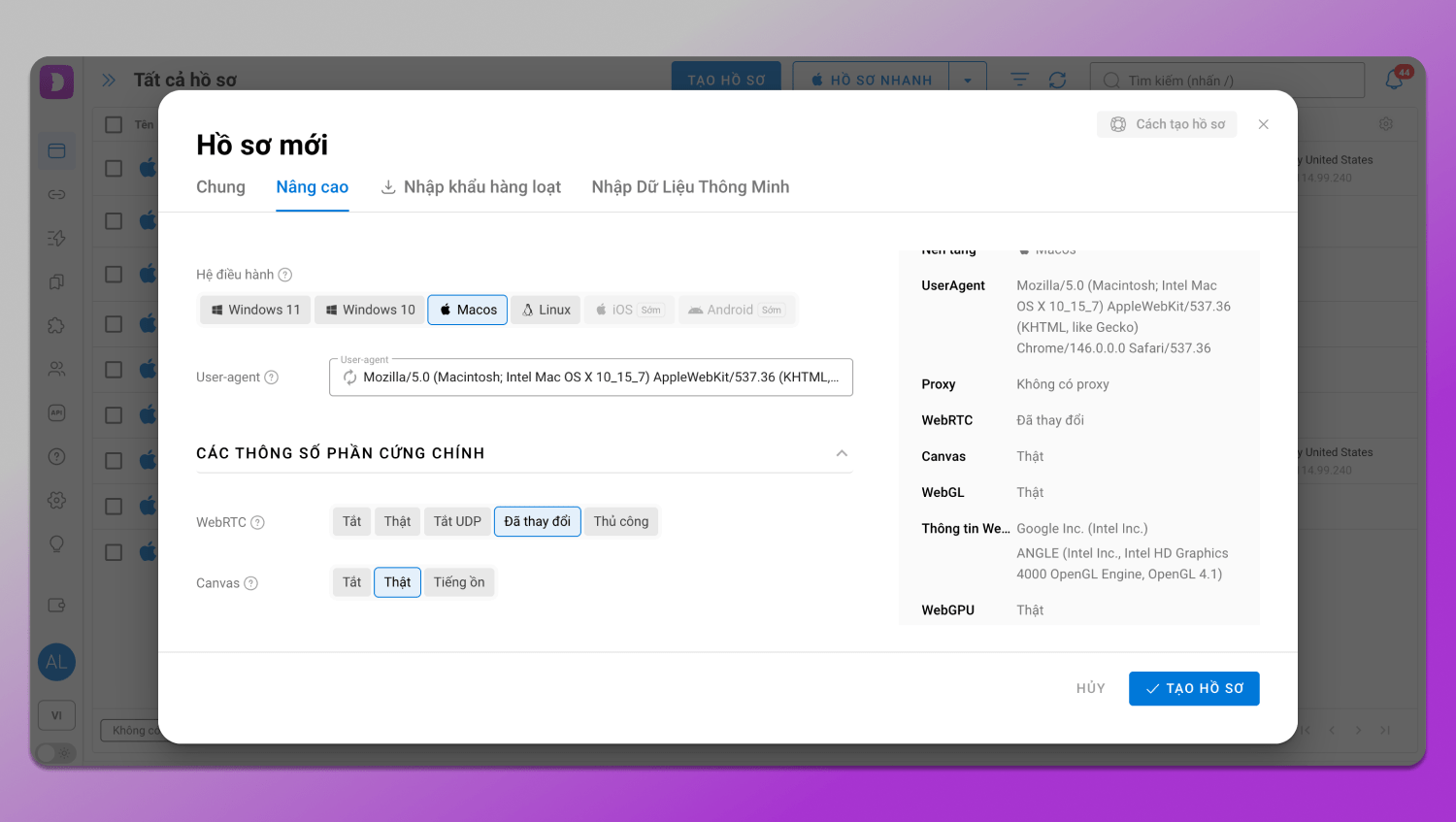
Task: Click the help icon beside Canvas label
Action: tap(250, 583)
